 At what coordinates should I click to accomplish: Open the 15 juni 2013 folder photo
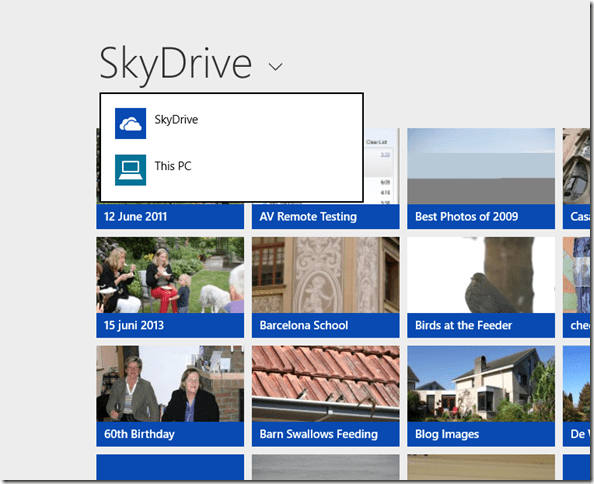pos(170,275)
